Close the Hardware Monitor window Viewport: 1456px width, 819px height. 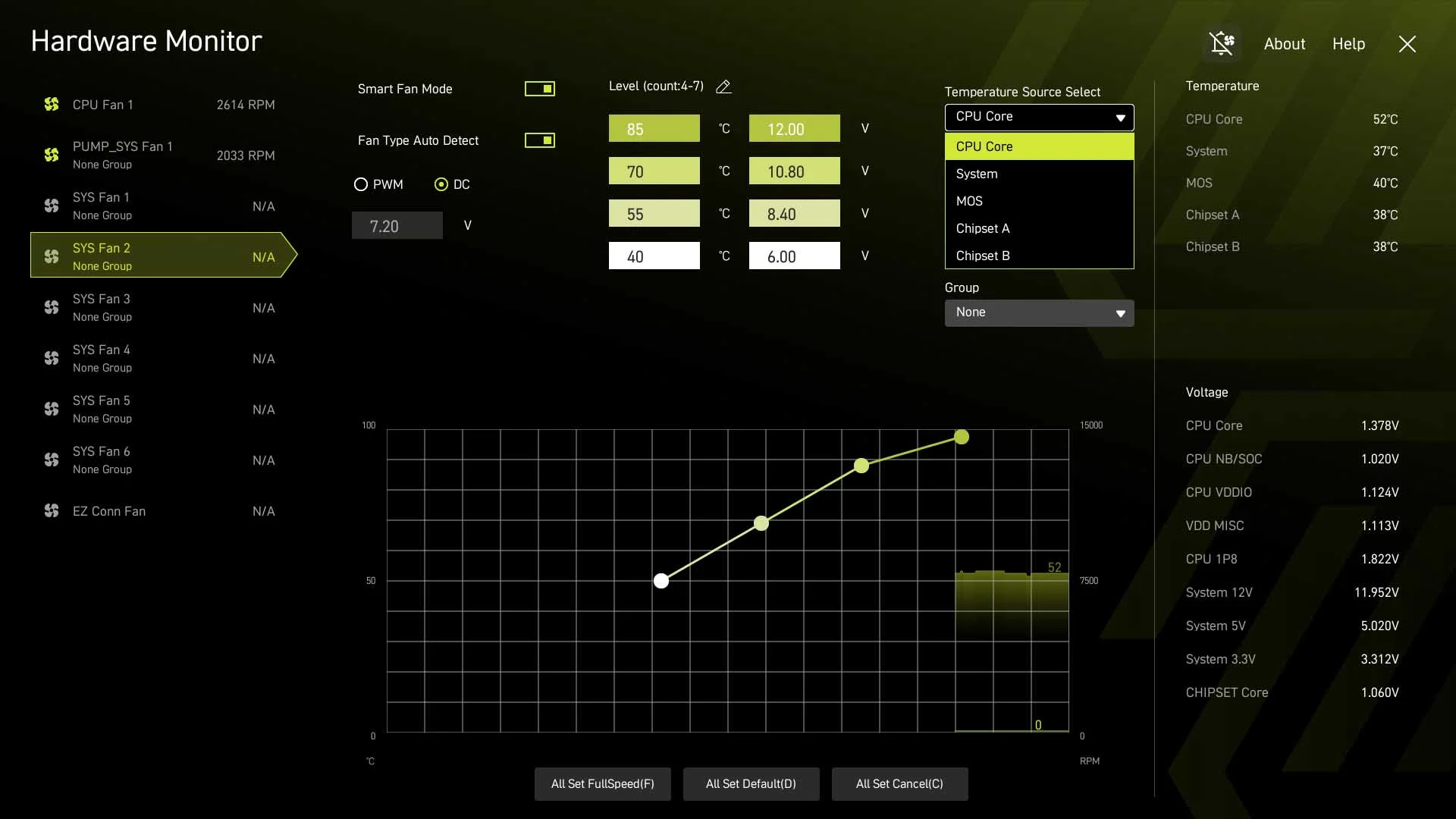[1407, 44]
